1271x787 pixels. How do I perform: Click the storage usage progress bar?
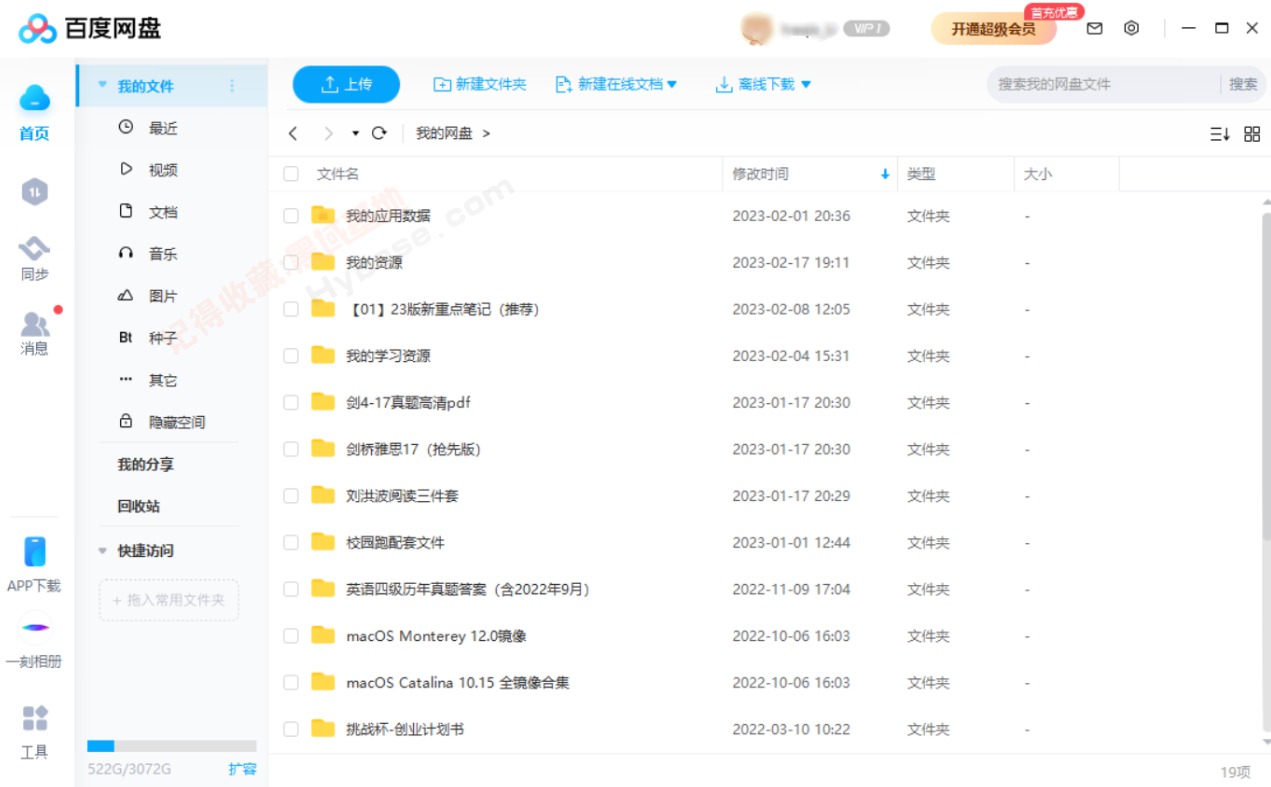pyautogui.click(x=172, y=746)
